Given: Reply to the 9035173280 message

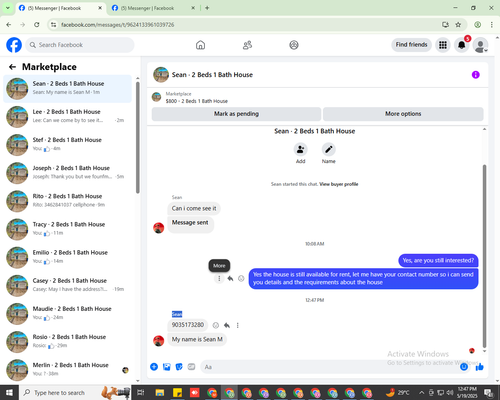Looking at the screenshot, I should click(x=227, y=325).
